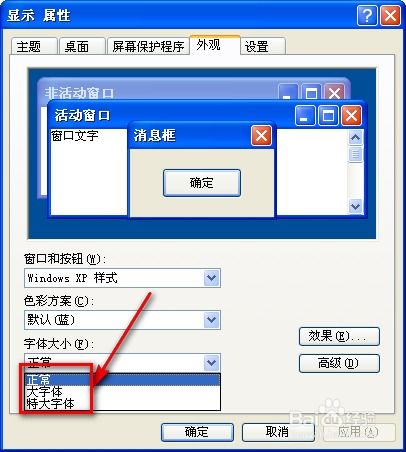406x452 pixels.
Task: Click the active window preview close icon
Action: point(352,116)
